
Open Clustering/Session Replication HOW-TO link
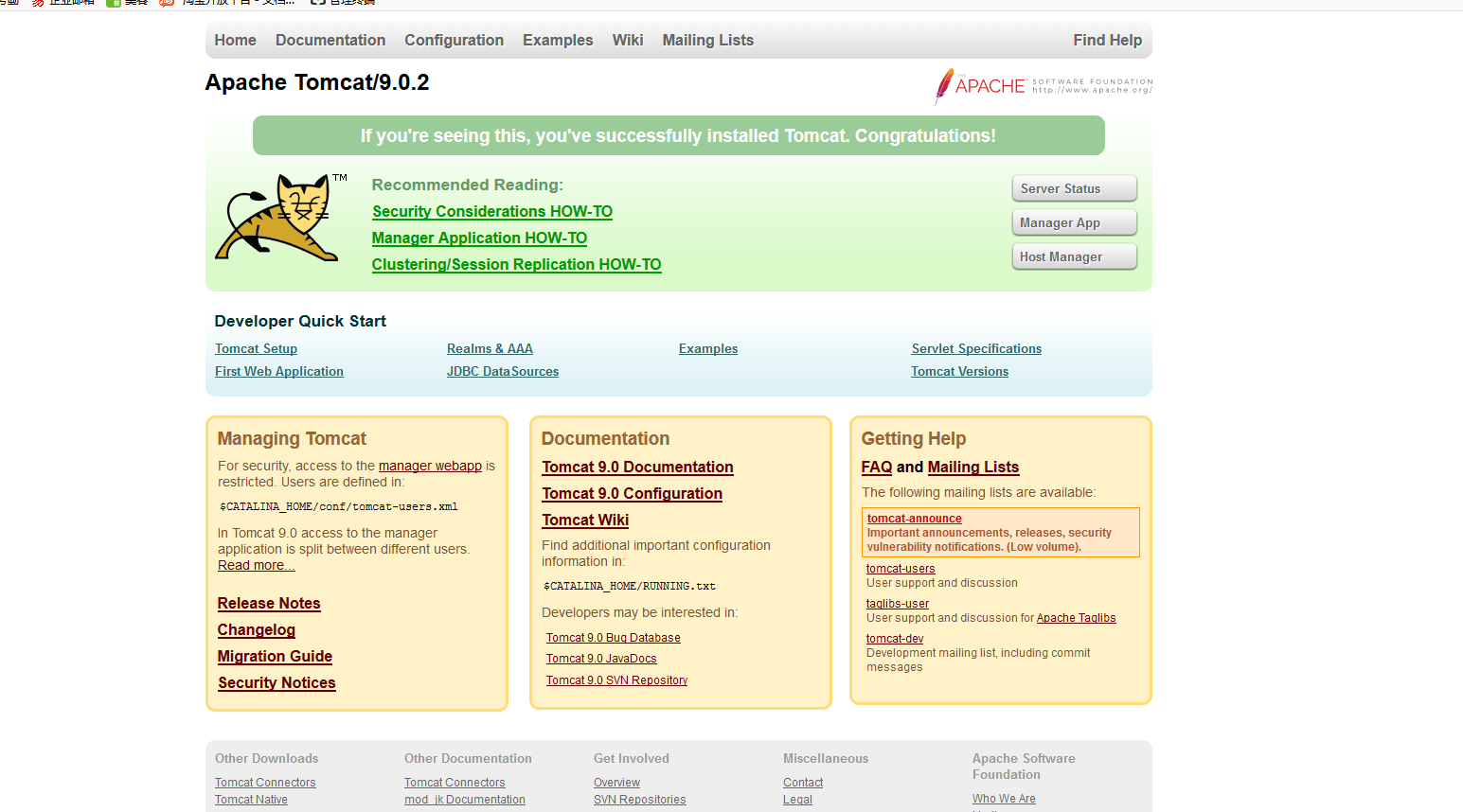pyautogui.click(x=516, y=265)
